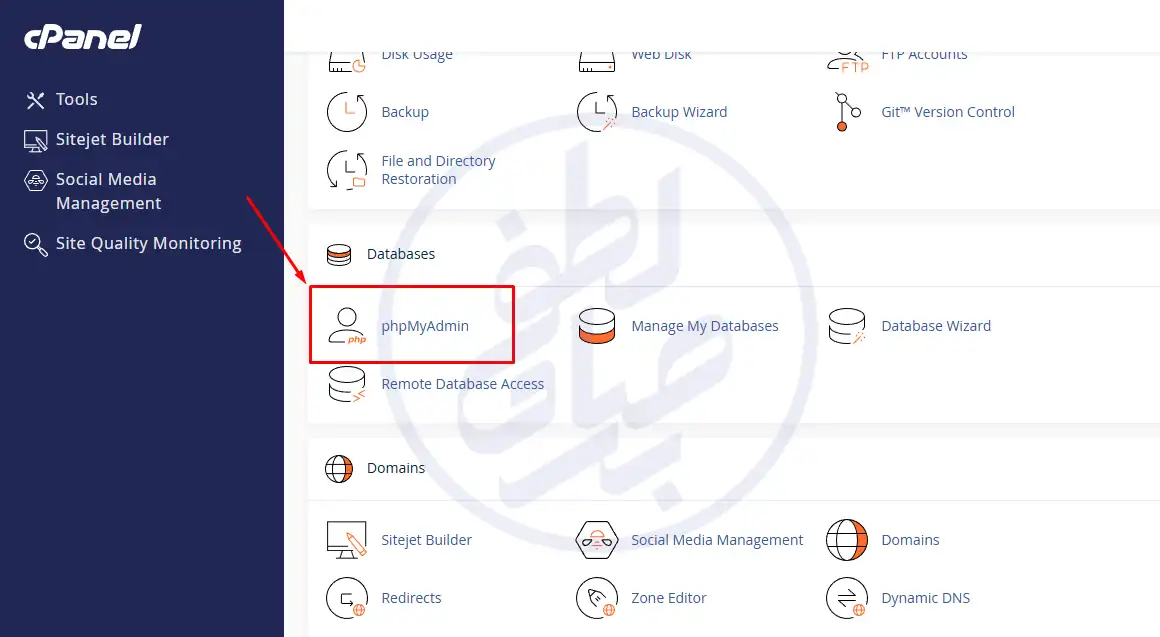This screenshot has height=637, width=1160.
Task: Click Social Media Management hexagon icon in Domains
Action: (597, 539)
